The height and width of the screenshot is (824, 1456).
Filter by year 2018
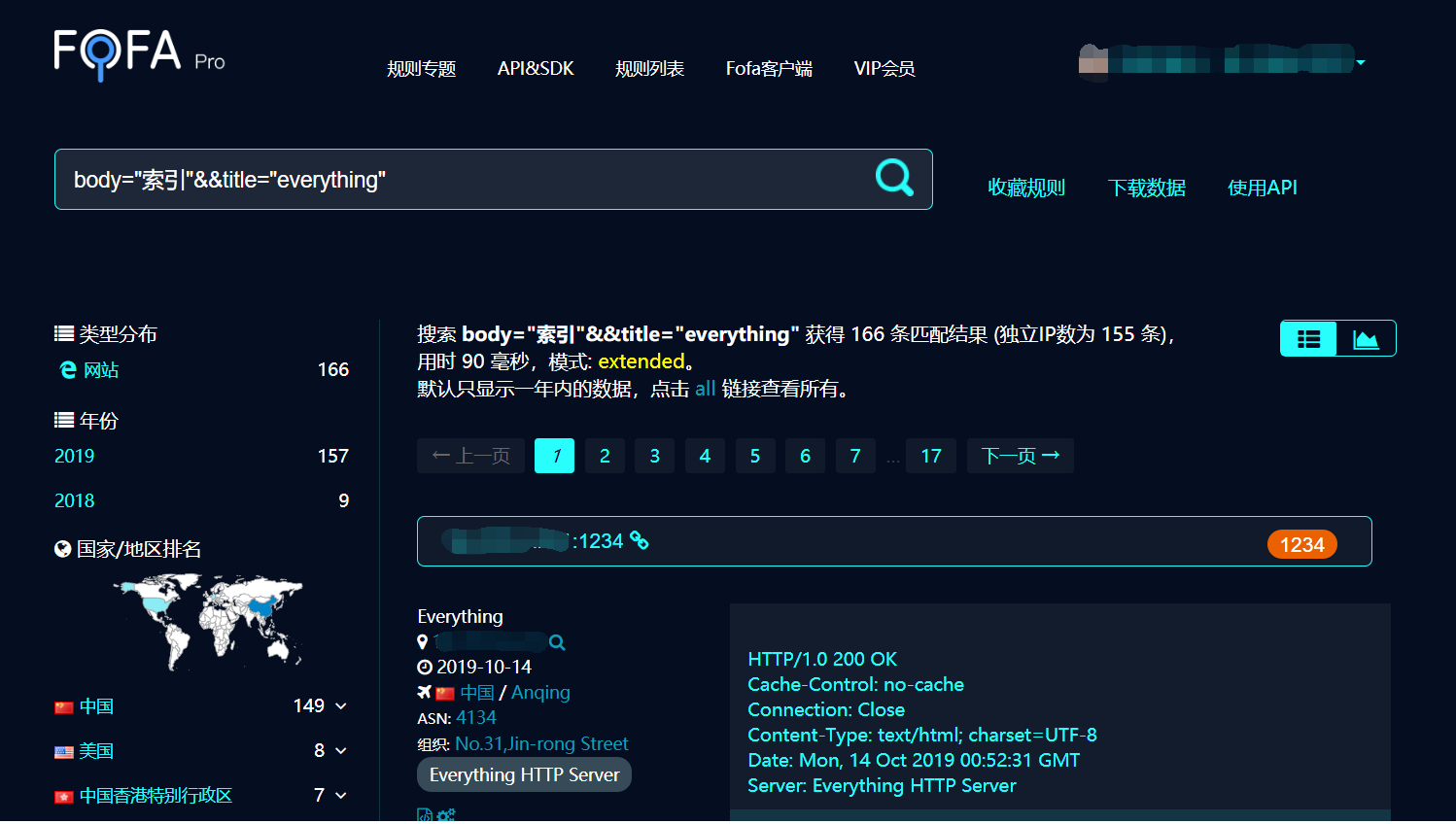[75, 500]
